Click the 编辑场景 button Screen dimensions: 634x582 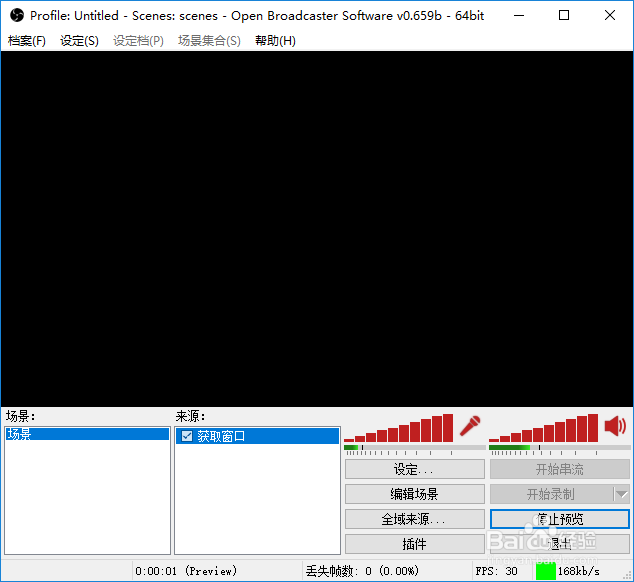coord(415,494)
